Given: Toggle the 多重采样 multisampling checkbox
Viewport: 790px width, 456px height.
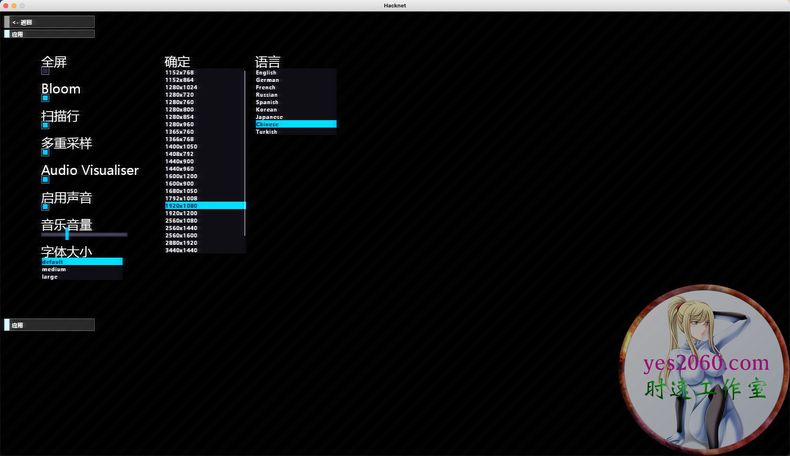Looking at the screenshot, I should coord(45,152).
